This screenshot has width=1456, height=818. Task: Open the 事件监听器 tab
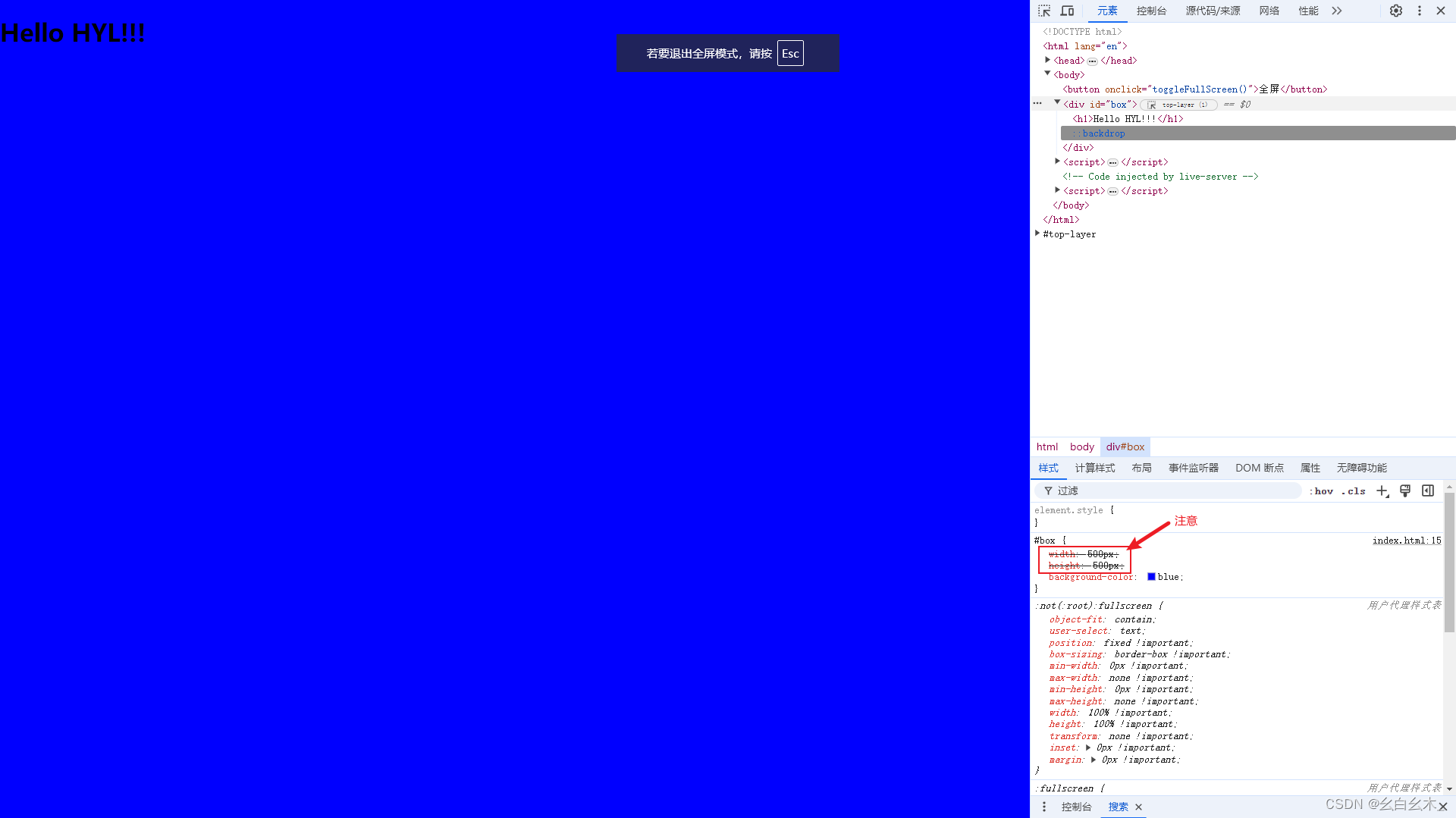coord(1194,468)
